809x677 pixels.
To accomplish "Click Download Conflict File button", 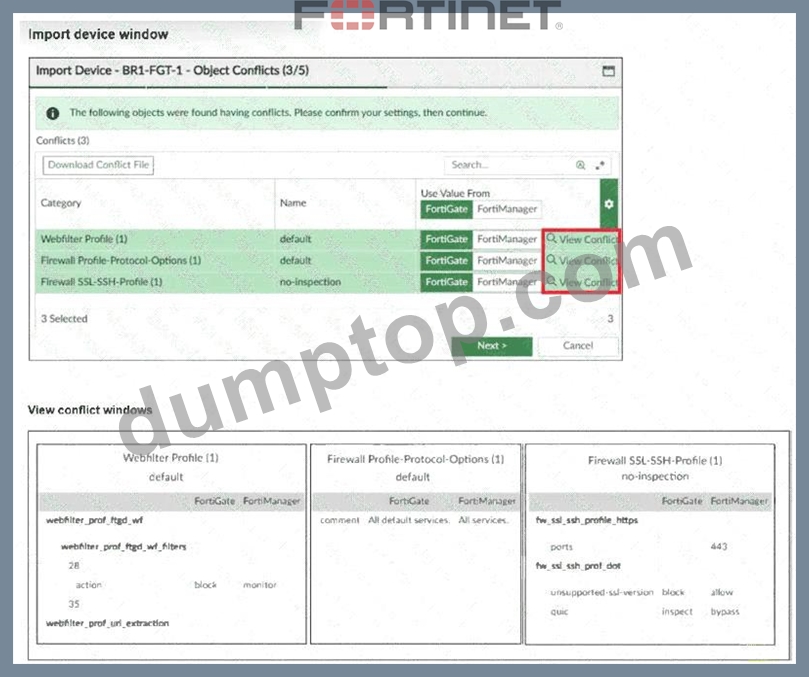I will pyautogui.click(x=98, y=165).
